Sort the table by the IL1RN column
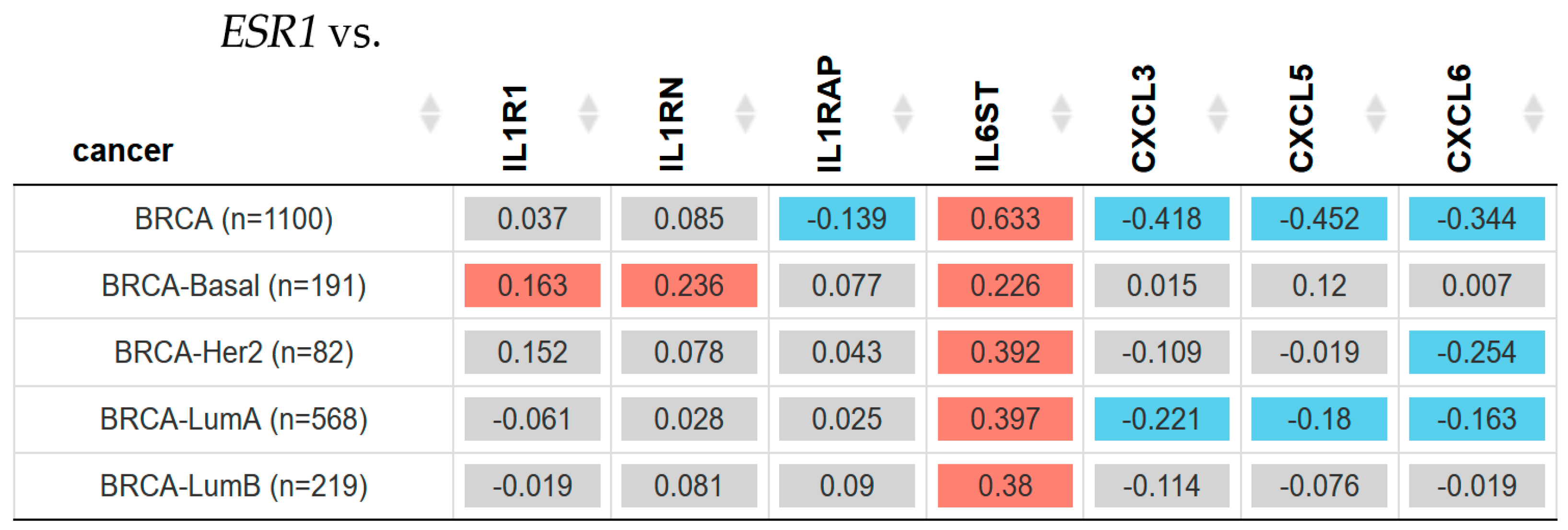 745,114
